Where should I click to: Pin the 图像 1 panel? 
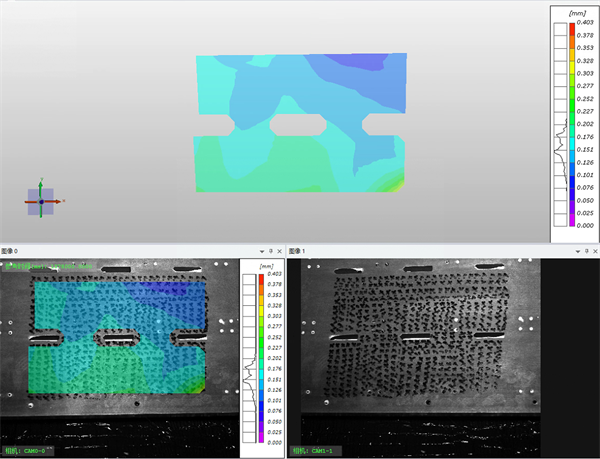point(584,249)
